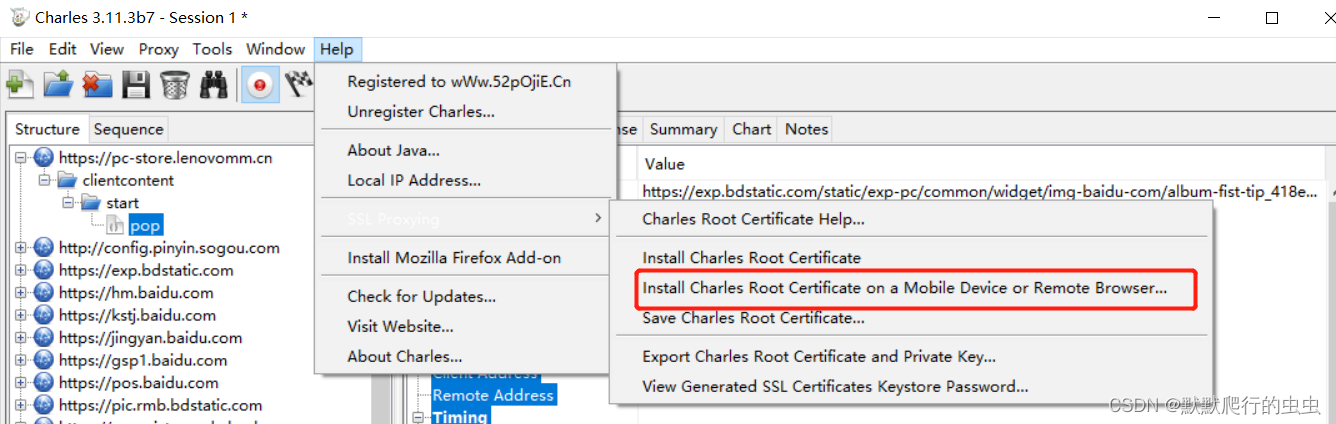Image resolution: width=1336 pixels, height=424 pixels.
Task: Click the Close Session red X icon
Action: pos(97,85)
